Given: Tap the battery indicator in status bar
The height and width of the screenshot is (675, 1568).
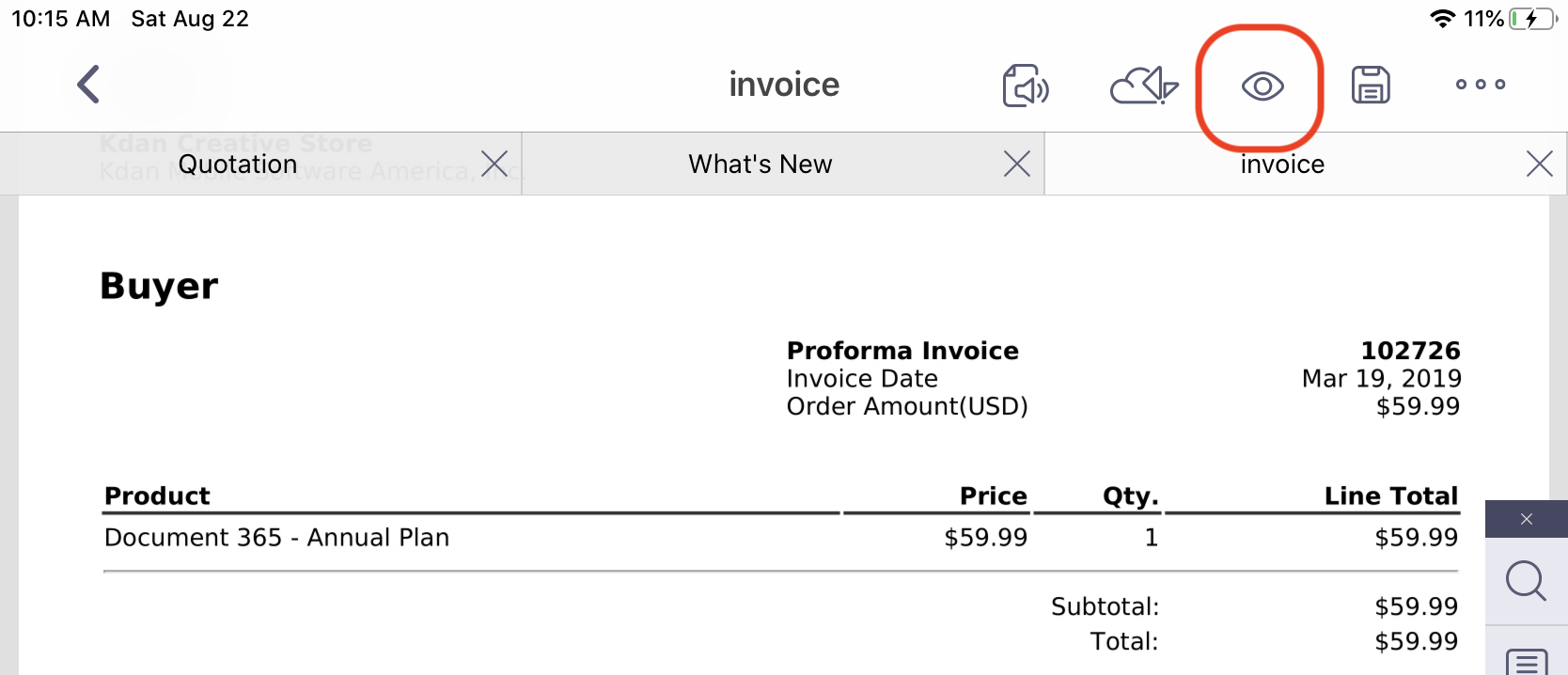Looking at the screenshot, I should (x=1532, y=19).
